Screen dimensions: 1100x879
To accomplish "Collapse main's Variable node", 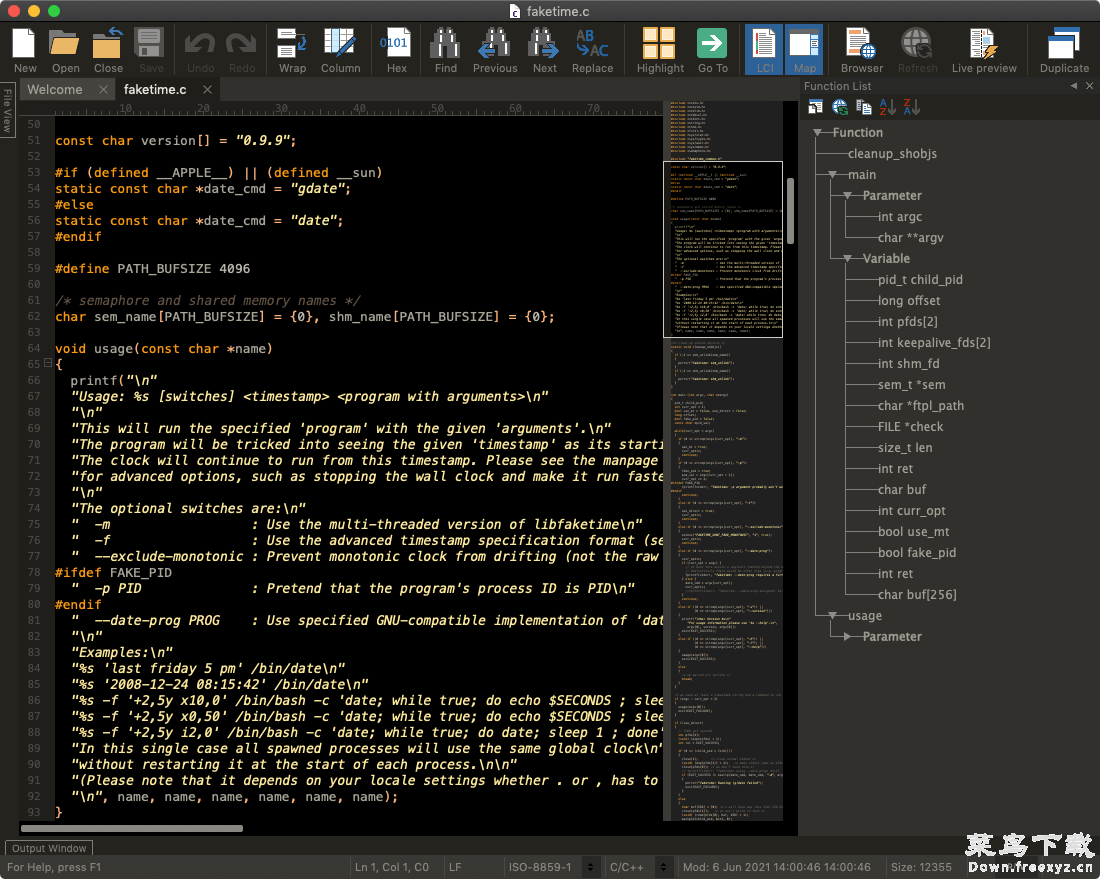I will pyautogui.click(x=847, y=259).
